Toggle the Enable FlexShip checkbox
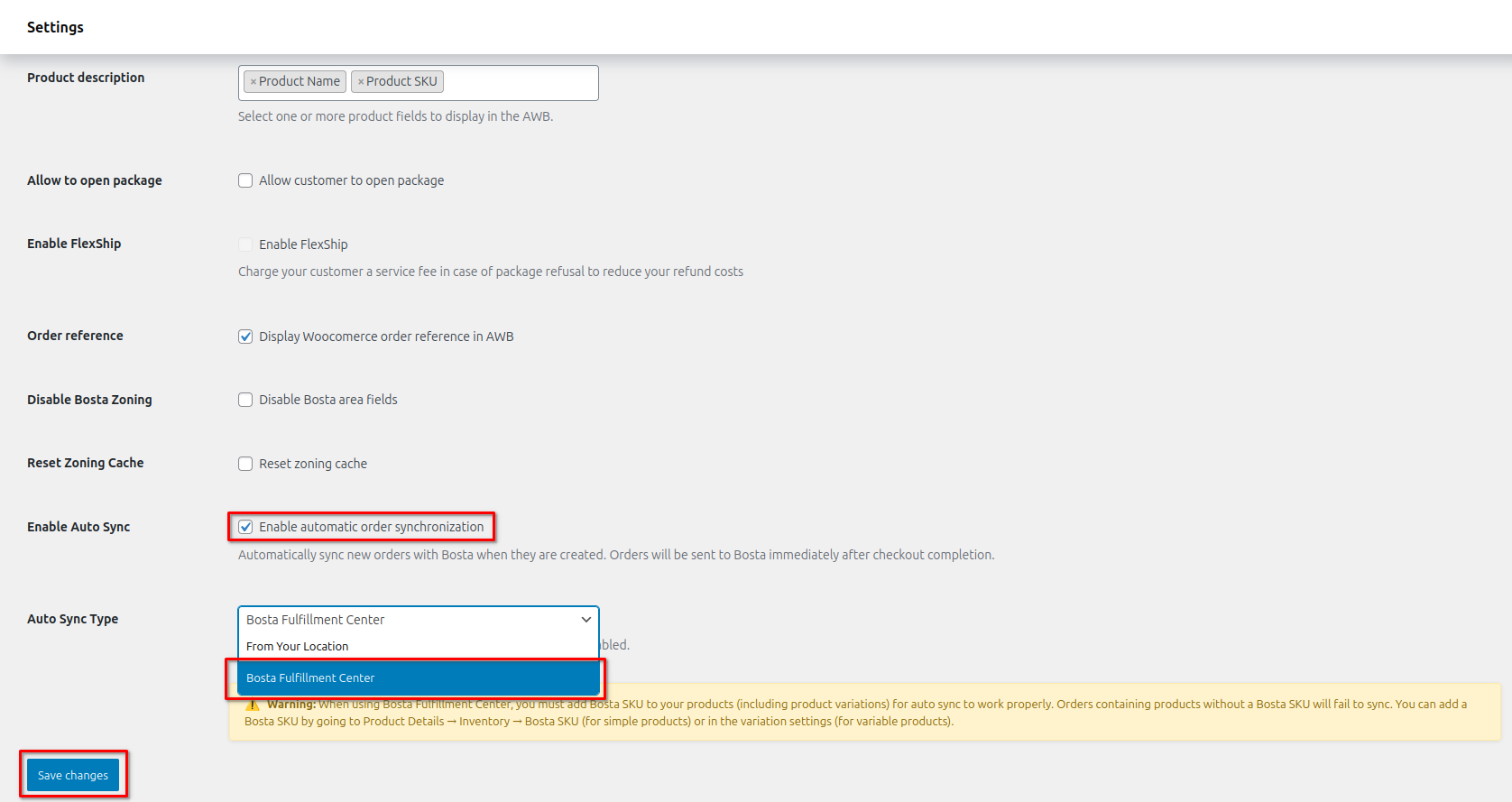Image resolution: width=1512 pixels, height=802 pixels. (x=245, y=244)
